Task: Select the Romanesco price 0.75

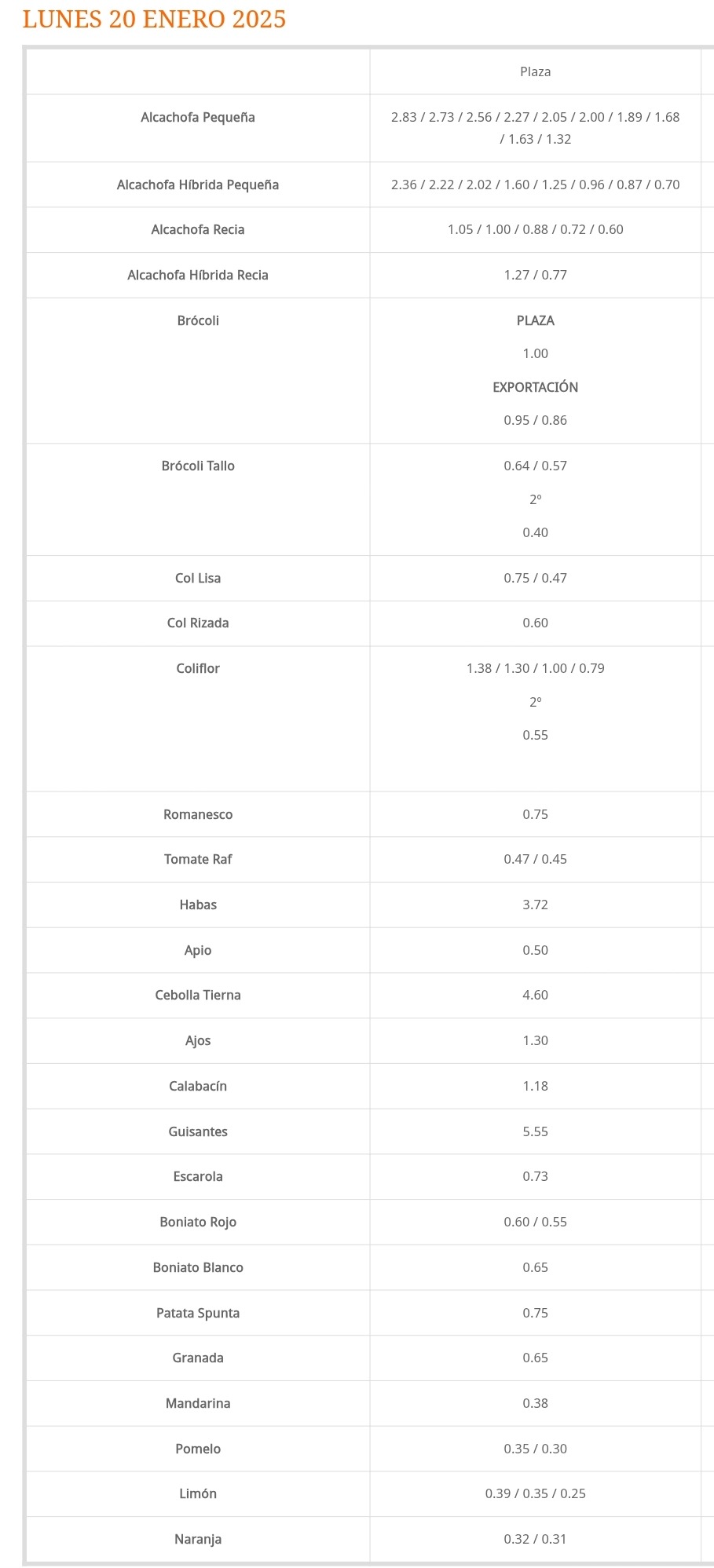Action: tap(535, 814)
